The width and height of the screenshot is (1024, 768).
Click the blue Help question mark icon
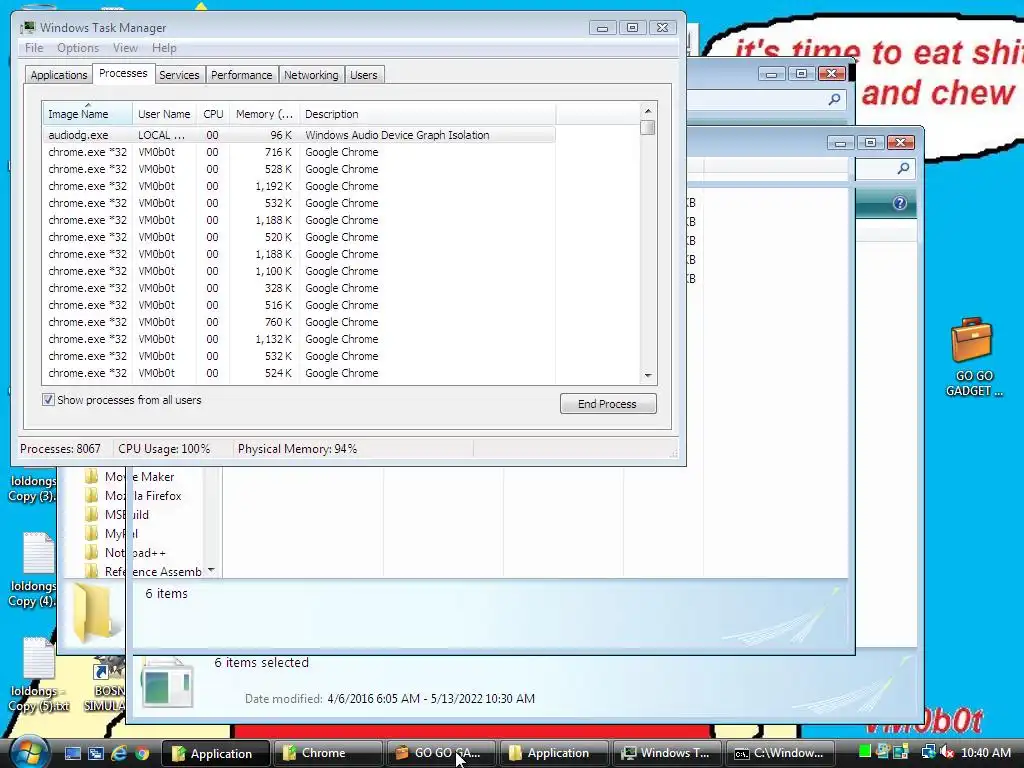(x=899, y=203)
